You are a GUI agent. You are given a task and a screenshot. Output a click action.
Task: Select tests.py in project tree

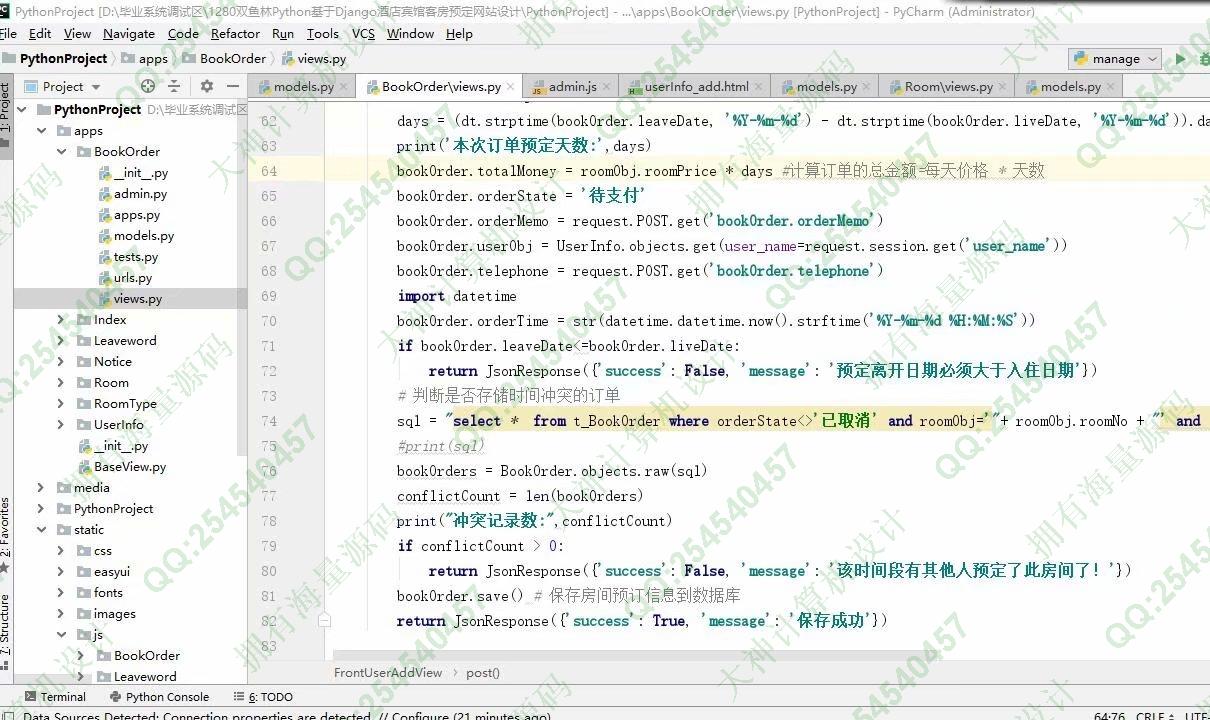click(136, 257)
